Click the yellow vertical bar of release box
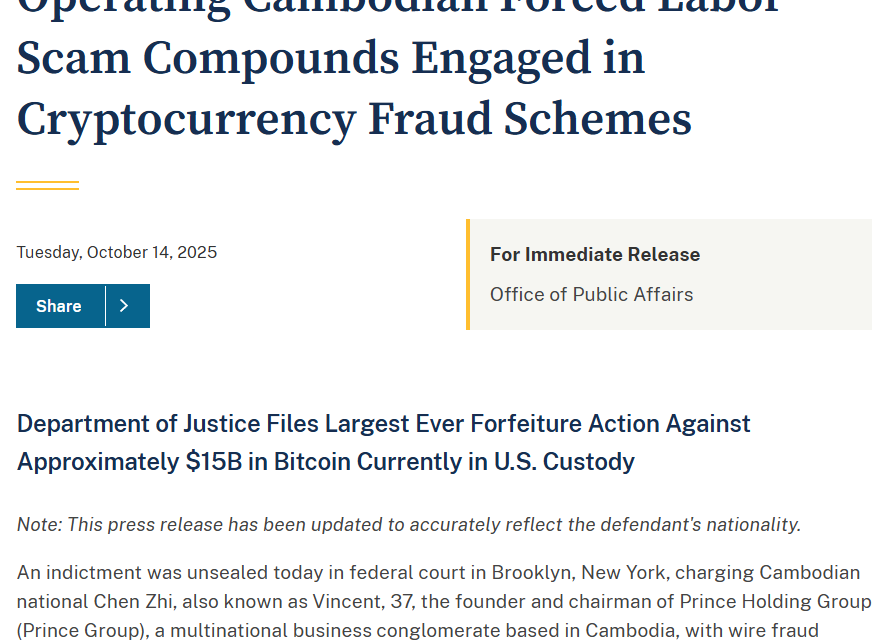Image resolution: width=872 pixels, height=640 pixels. 468,274
